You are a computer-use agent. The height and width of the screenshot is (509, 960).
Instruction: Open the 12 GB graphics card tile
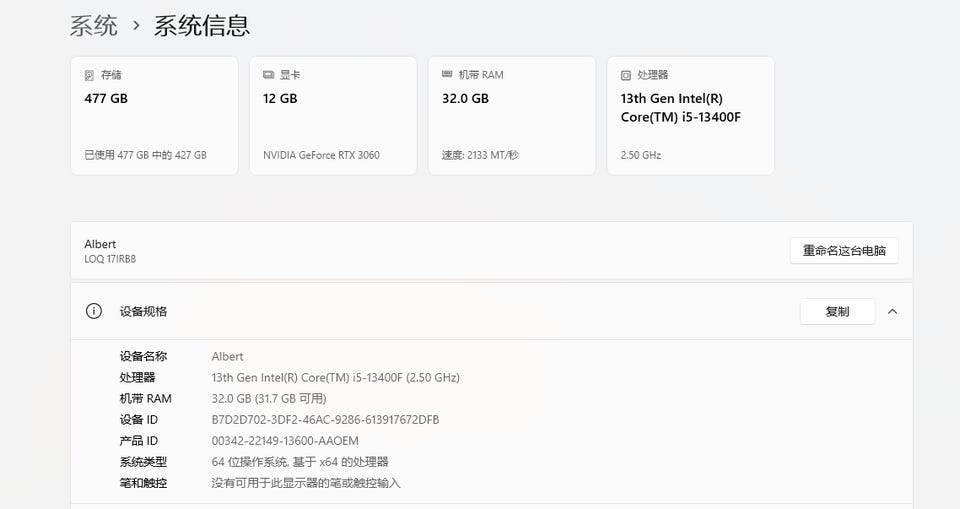(x=333, y=116)
